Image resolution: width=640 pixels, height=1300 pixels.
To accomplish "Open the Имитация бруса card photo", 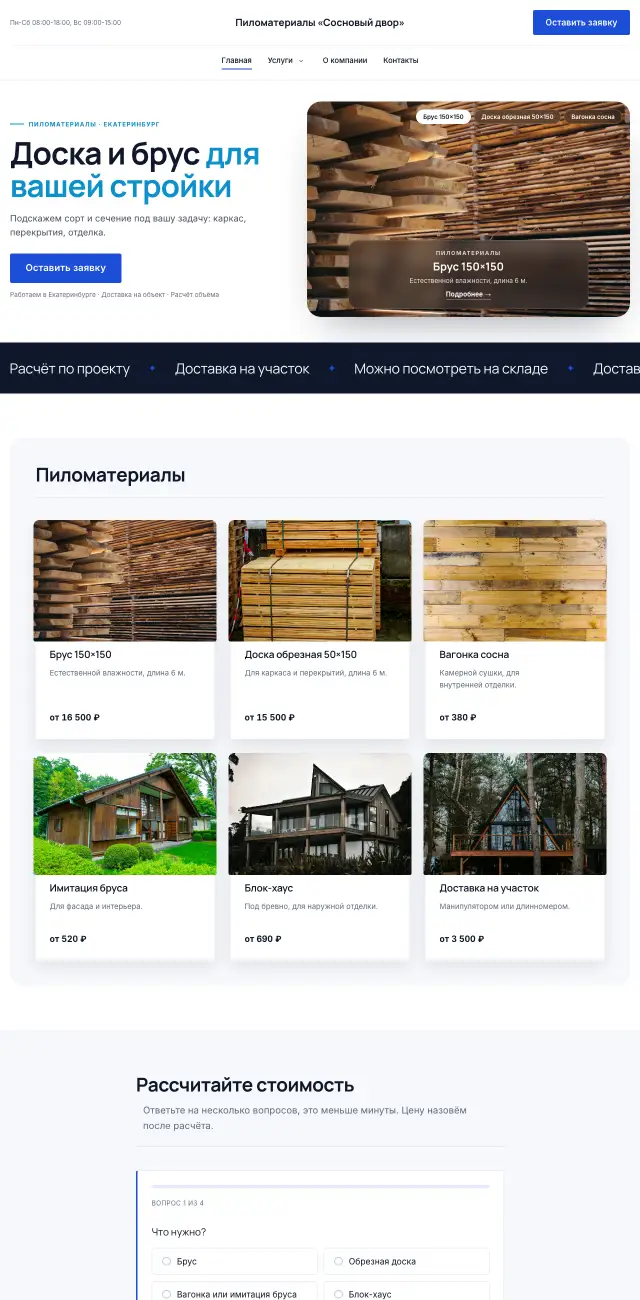I will click(x=125, y=814).
